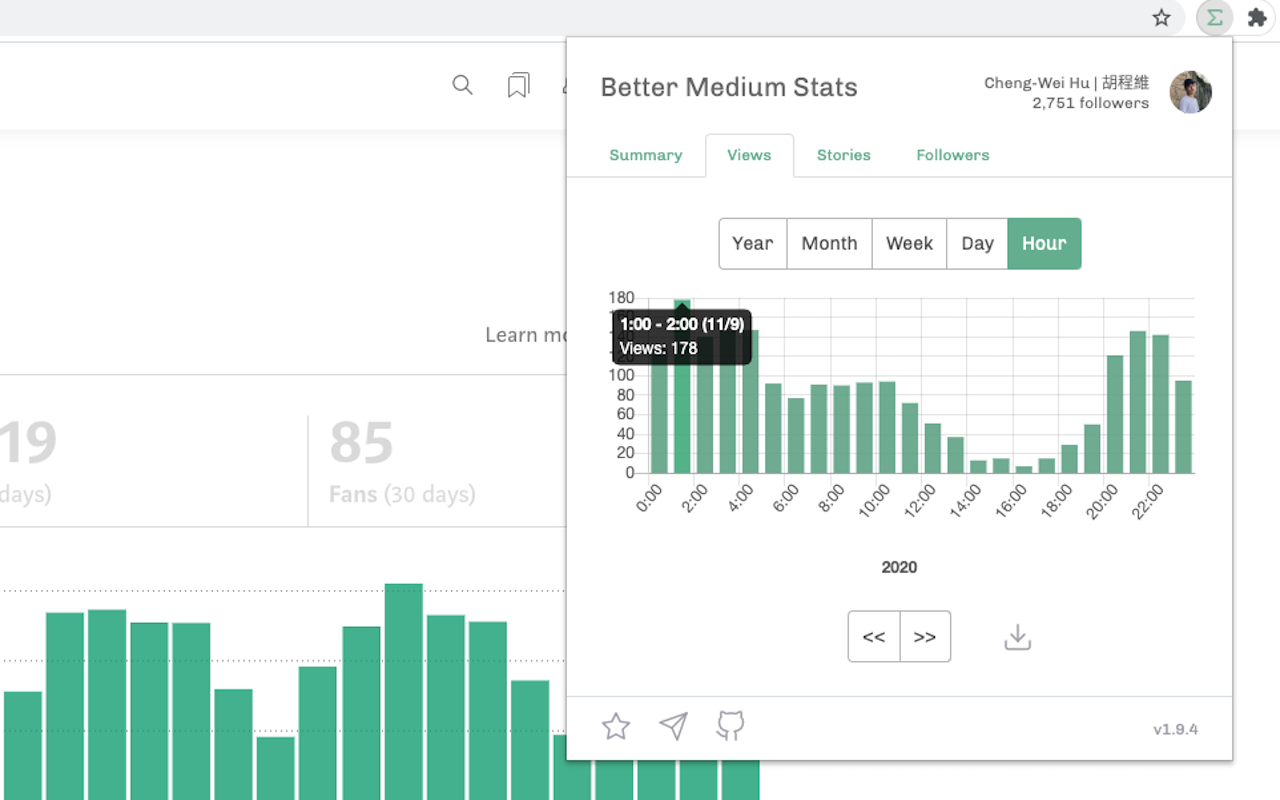Switch to the Summary tab
Image resolution: width=1280 pixels, height=800 pixels.
[646, 155]
